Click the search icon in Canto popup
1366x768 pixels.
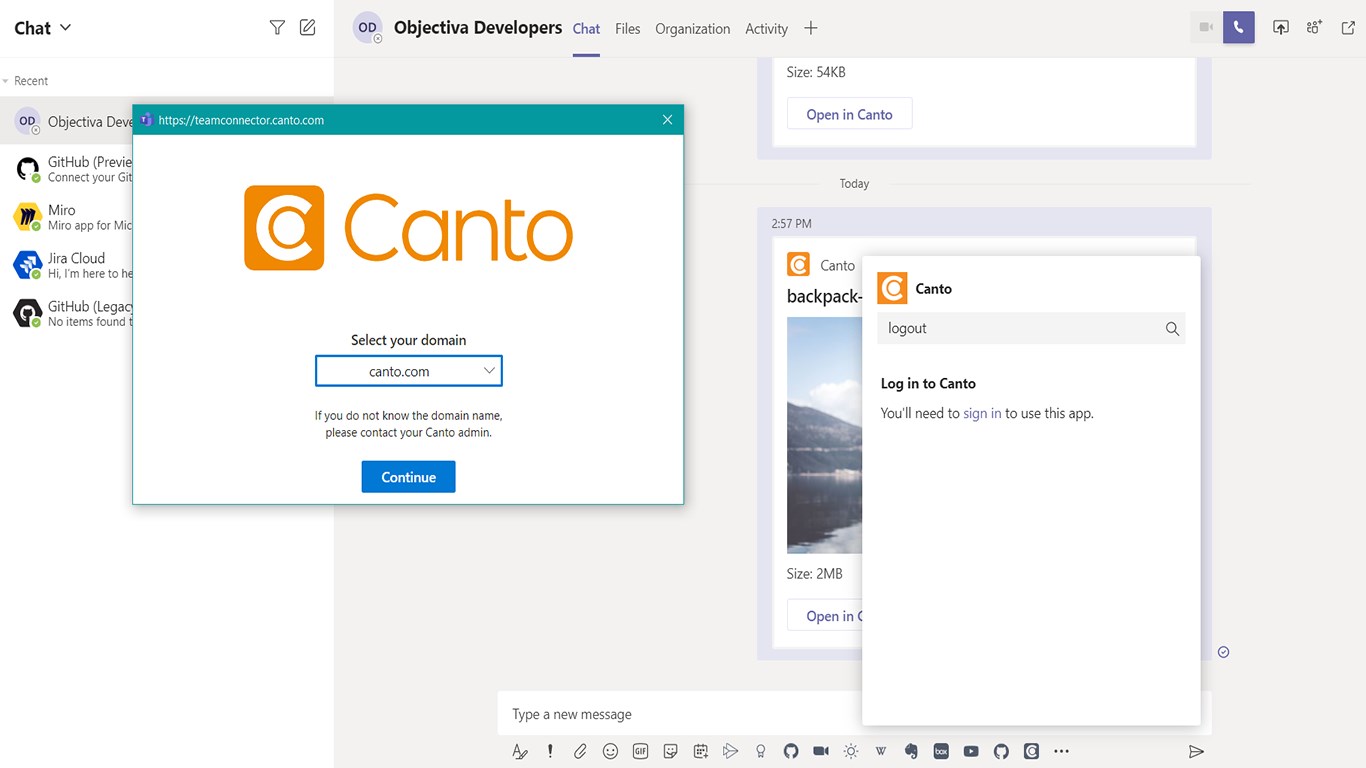(x=1172, y=329)
